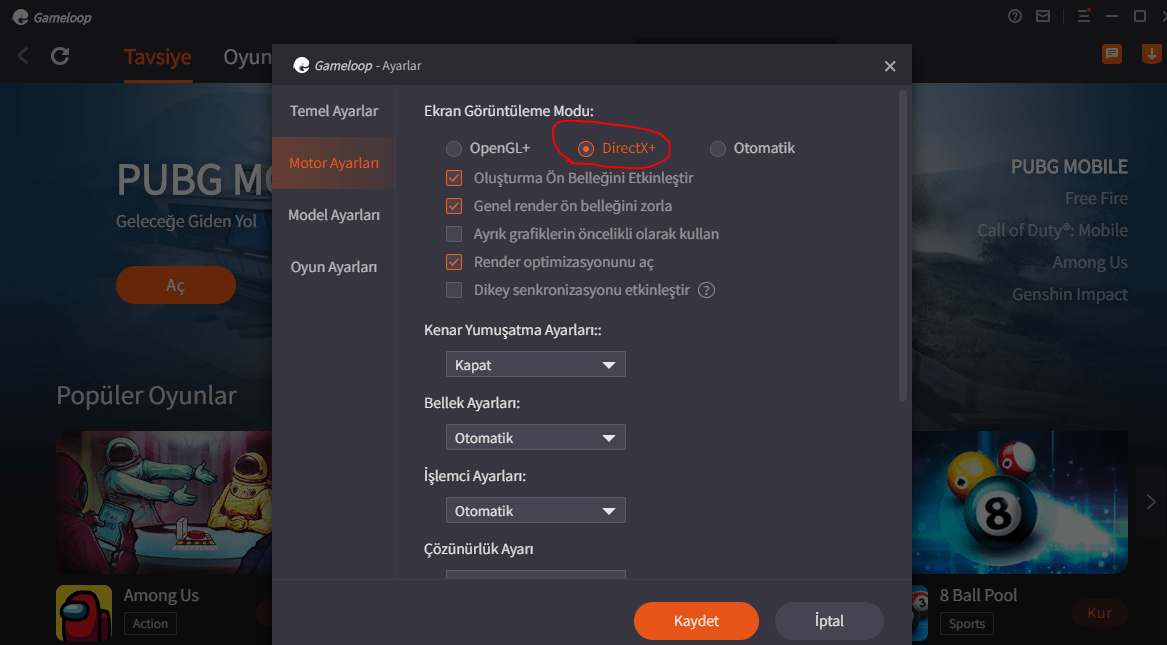This screenshot has height=645, width=1167.
Task: Open the Kenar Yumuşatma Kapat dropdown
Action: [536, 365]
